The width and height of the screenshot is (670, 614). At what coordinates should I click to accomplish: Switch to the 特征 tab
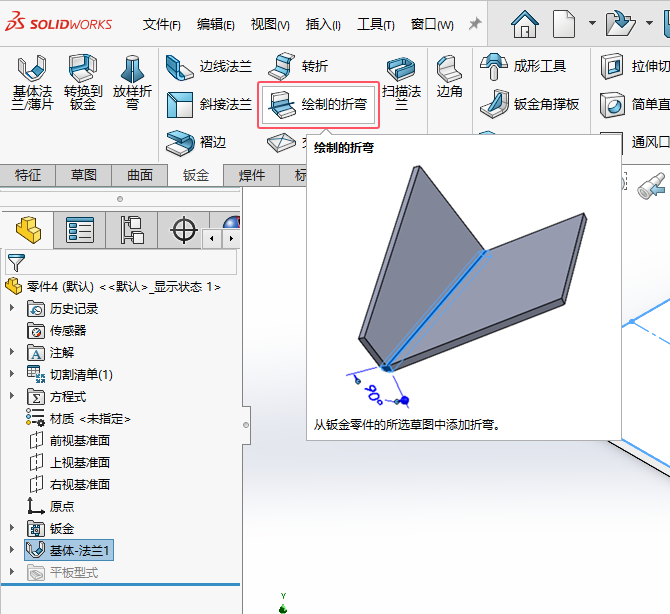pyautogui.click(x=28, y=175)
